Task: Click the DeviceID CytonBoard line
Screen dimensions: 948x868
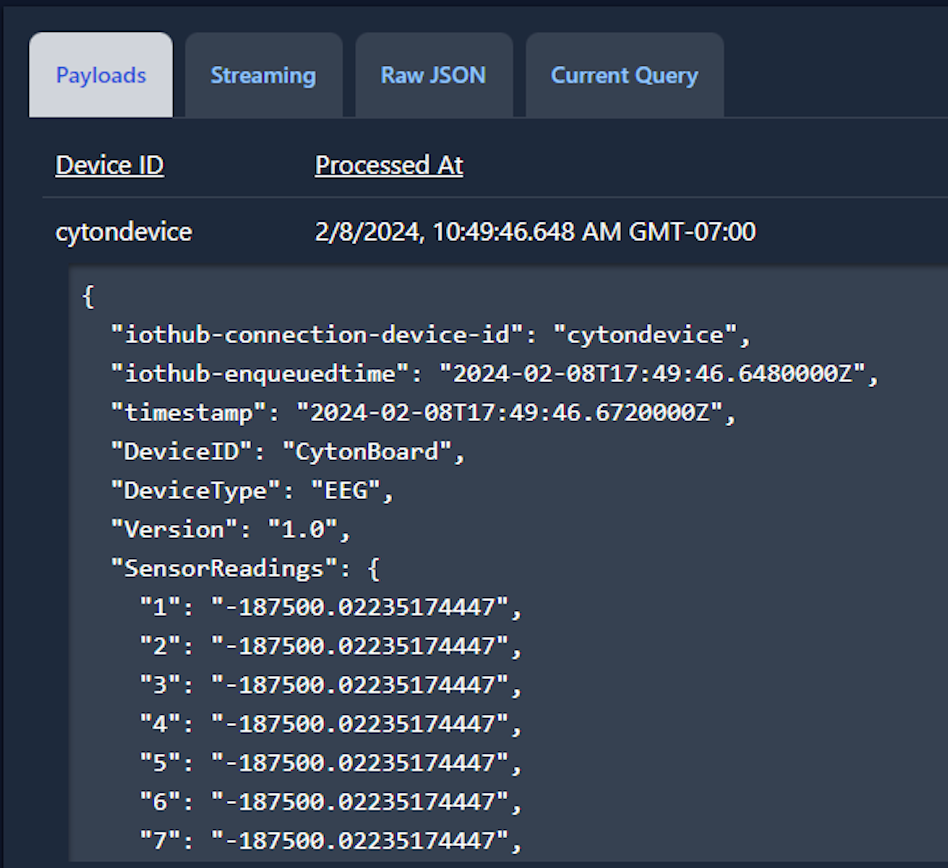Action: (288, 452)
